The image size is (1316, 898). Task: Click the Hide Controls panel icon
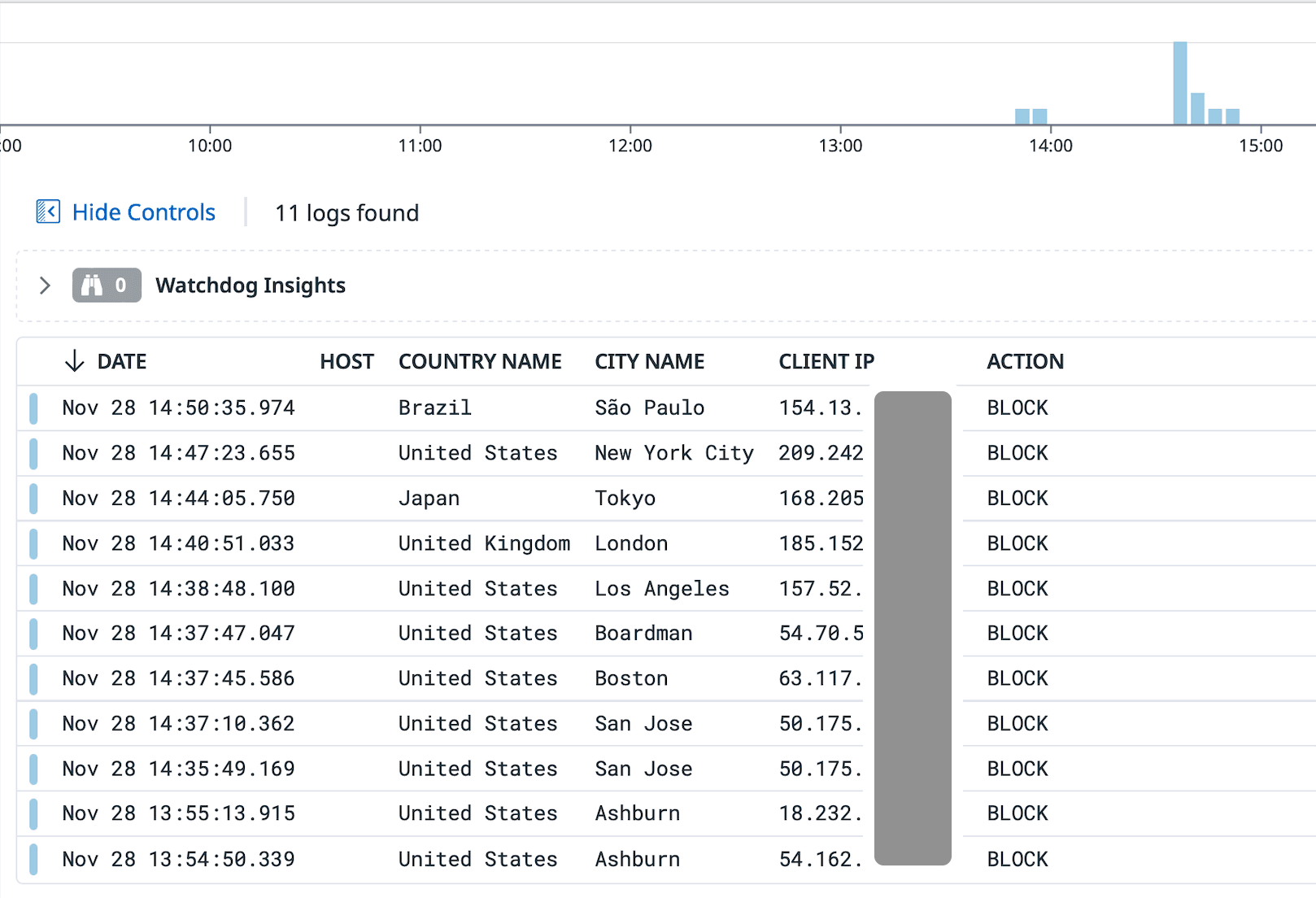point(48,212)
